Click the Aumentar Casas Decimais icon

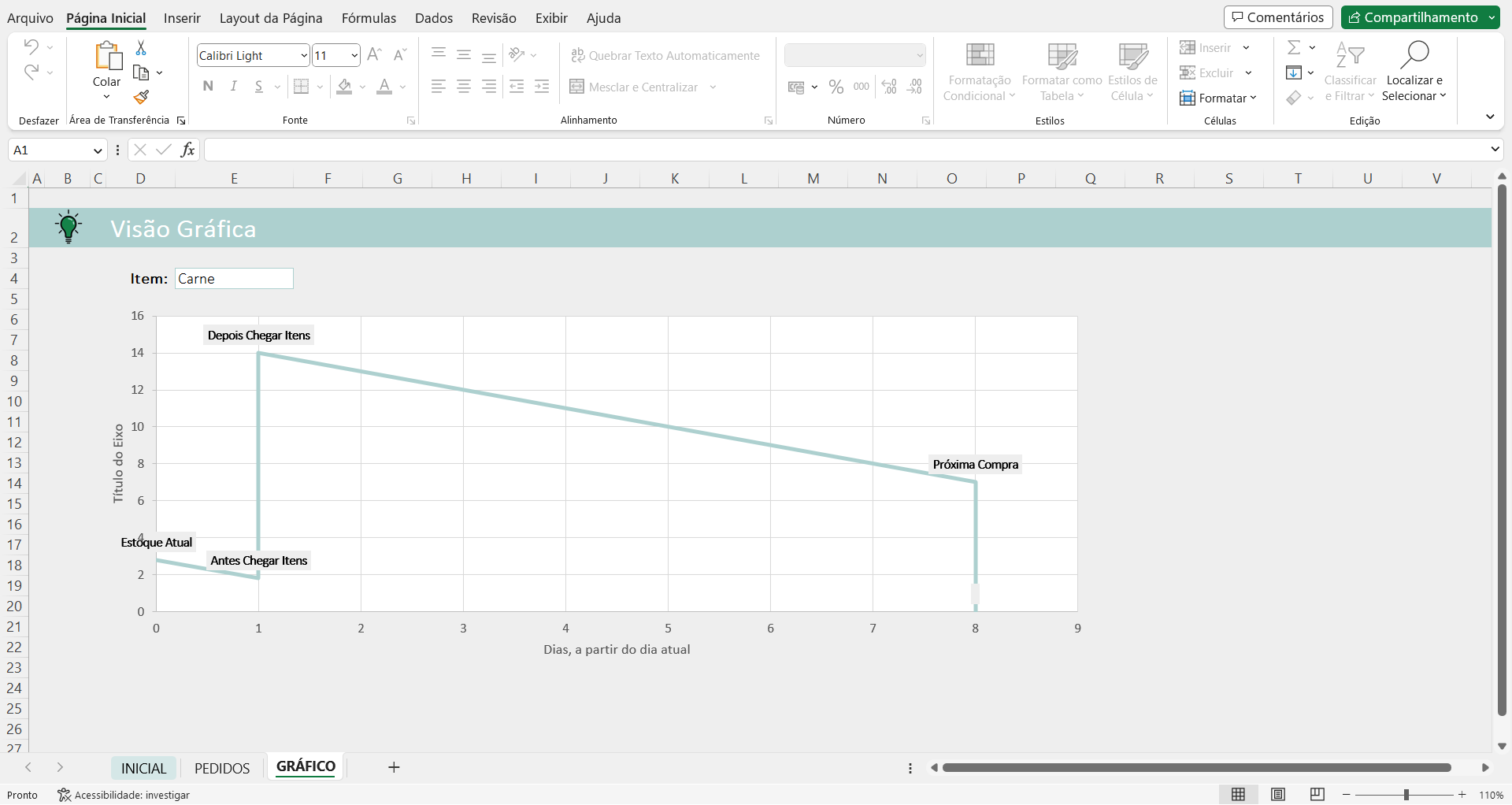(889, 87)
